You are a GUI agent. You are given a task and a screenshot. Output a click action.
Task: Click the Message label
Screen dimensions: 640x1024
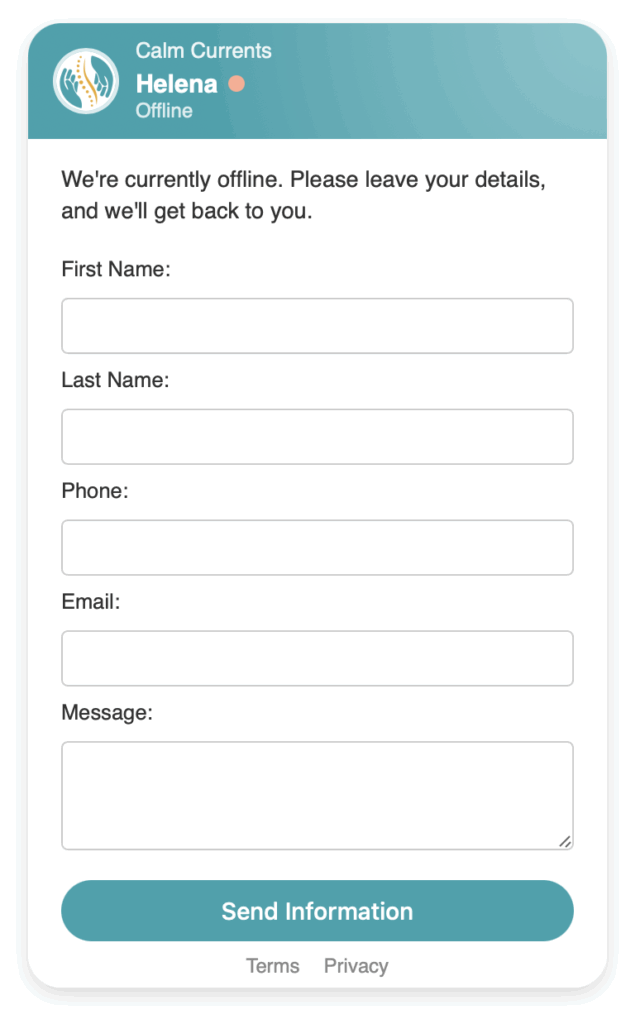tap(107, 712)
